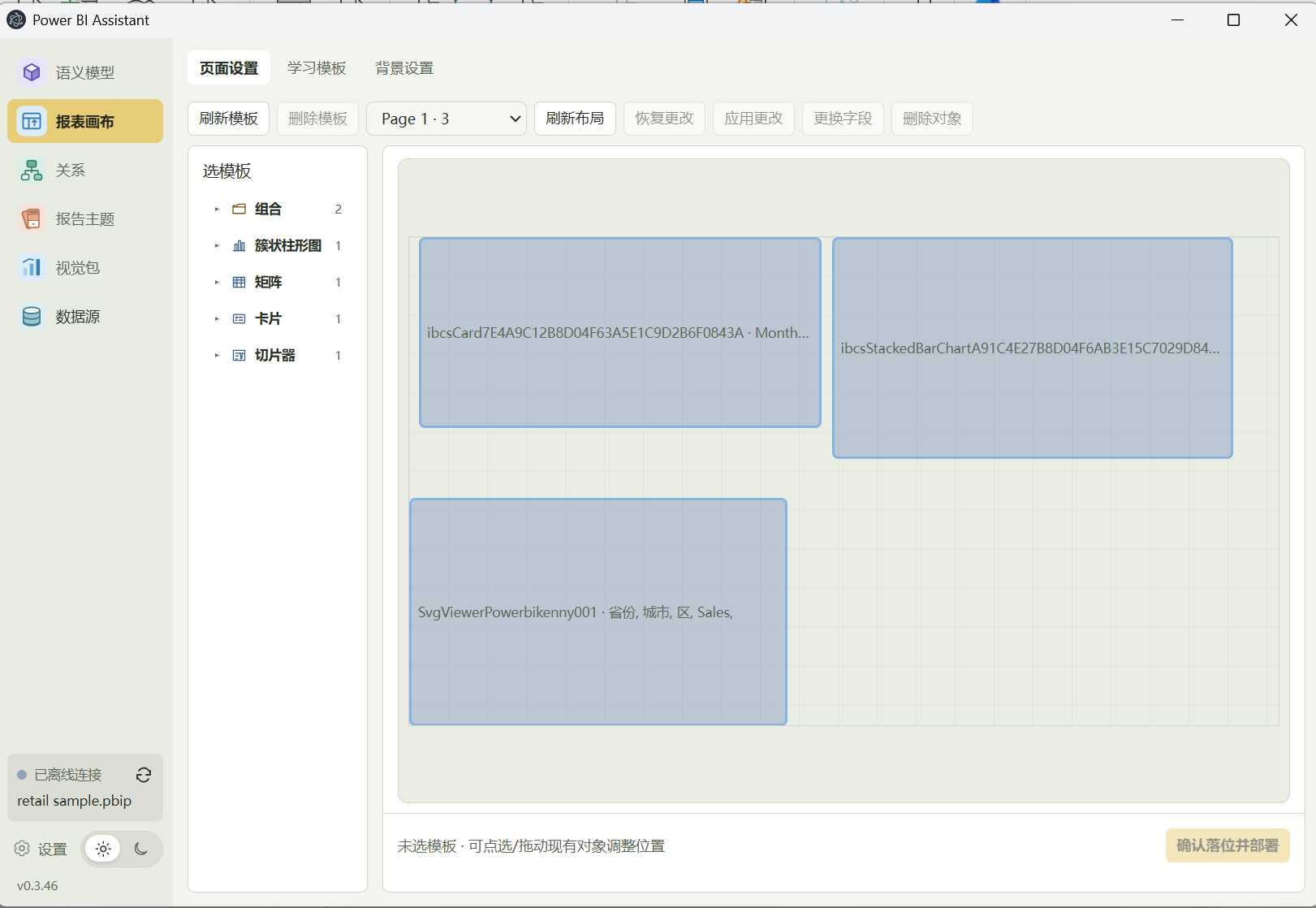Expand the 组合 template group
This screenshot has width=1316, height=908.
(x=217, y=210)
